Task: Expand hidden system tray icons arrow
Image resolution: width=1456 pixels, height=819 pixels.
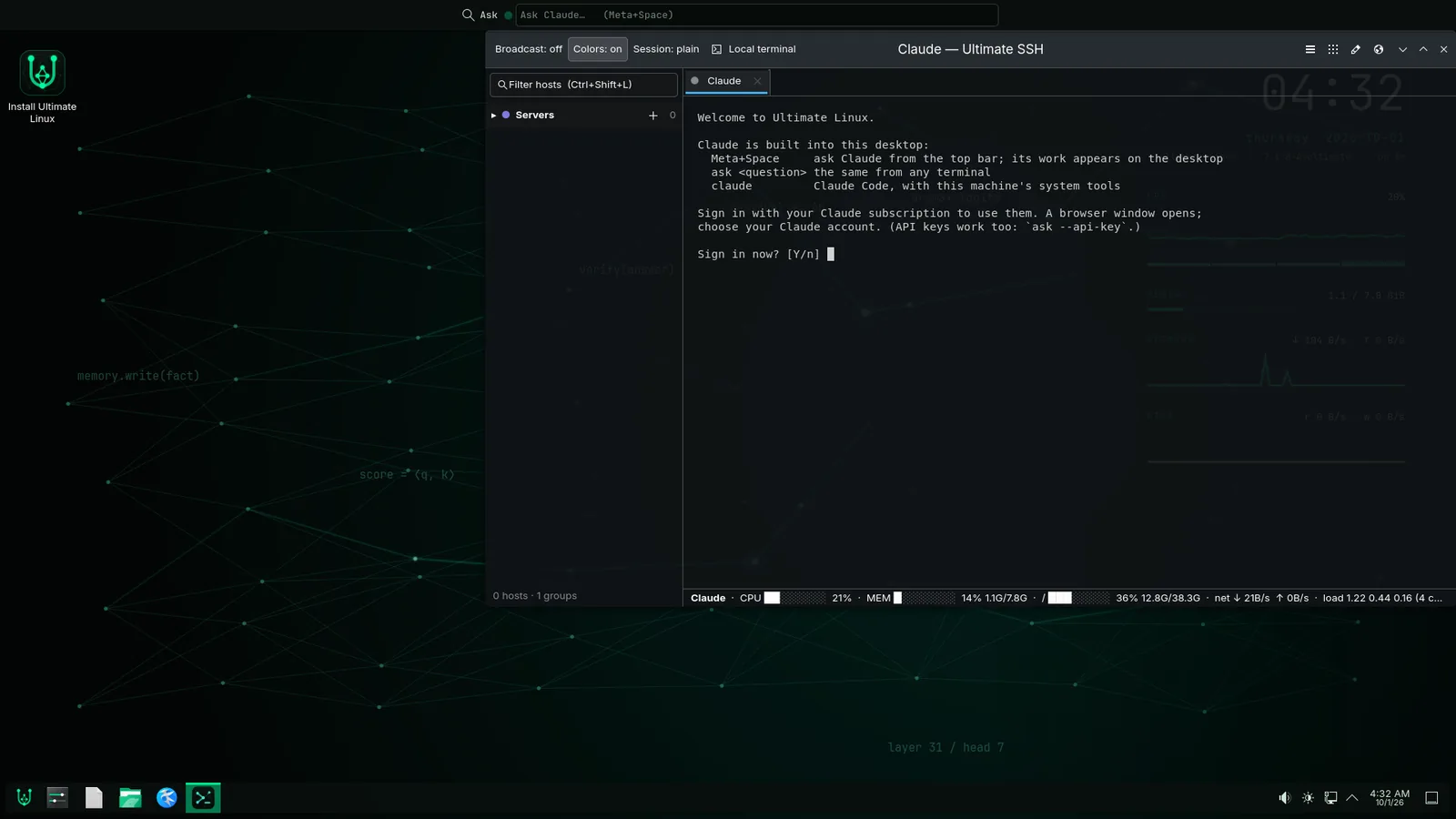Action: coord(1352,798)
